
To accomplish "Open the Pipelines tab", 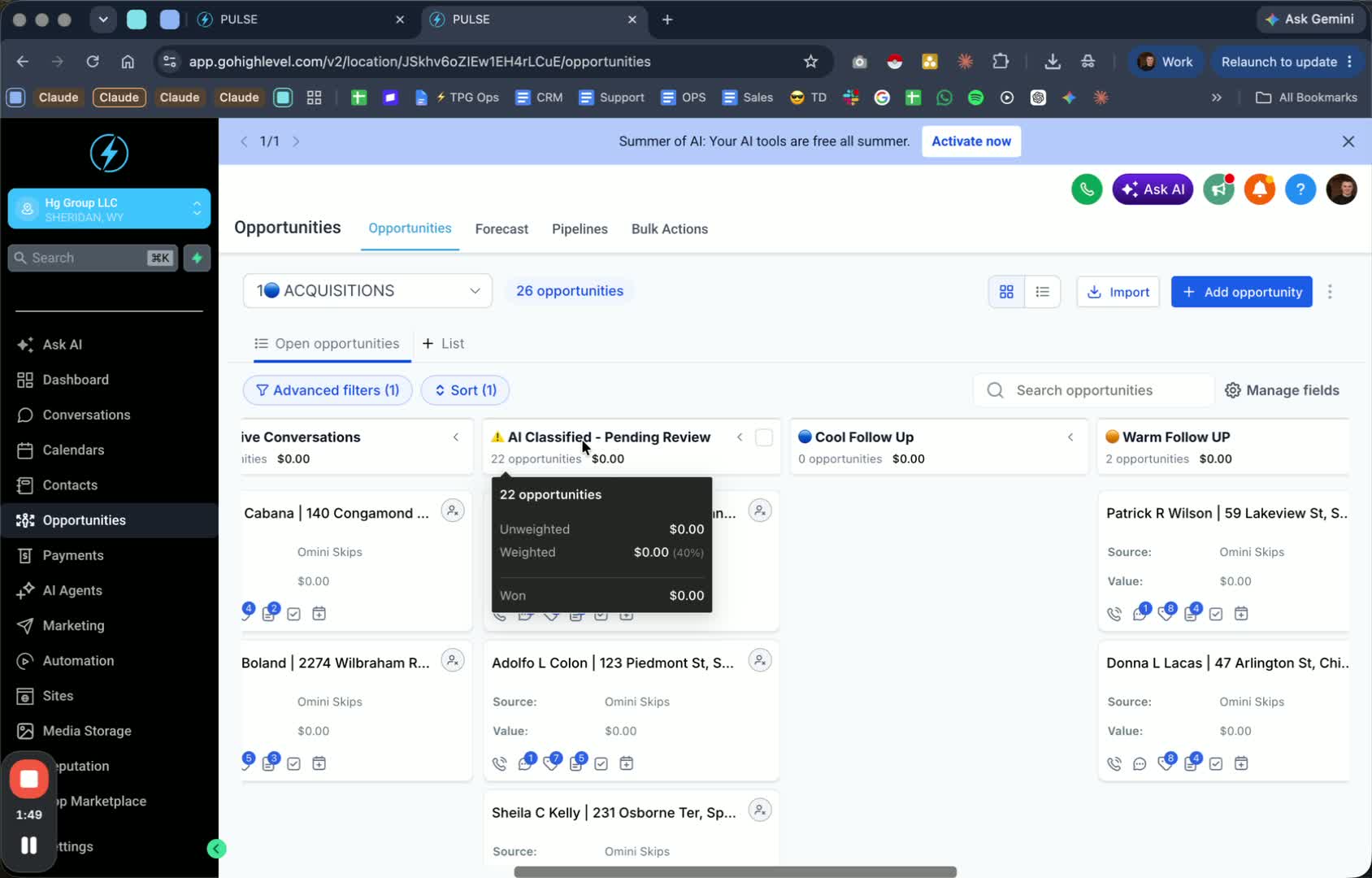I will click(x=580, y=229).
